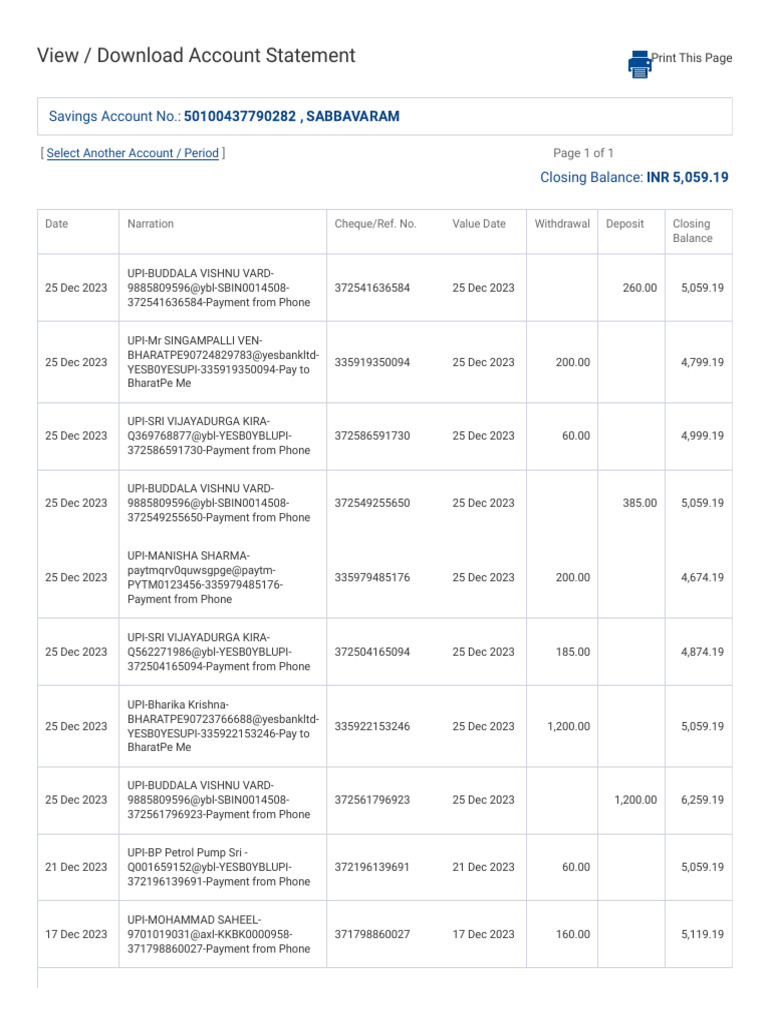This screenshot has height=1024, width=768.
Task: Click the Date column header
Action: tap(56, 224)
